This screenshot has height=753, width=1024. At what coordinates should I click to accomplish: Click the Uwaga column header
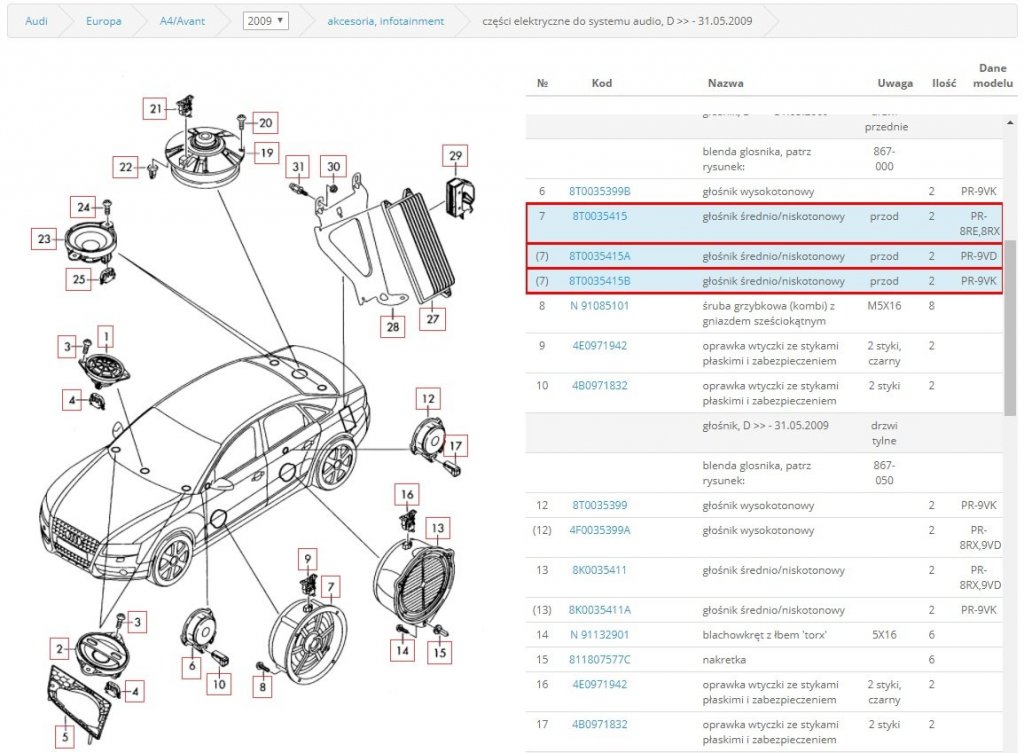pyautogui.click(x=895, y=83)
